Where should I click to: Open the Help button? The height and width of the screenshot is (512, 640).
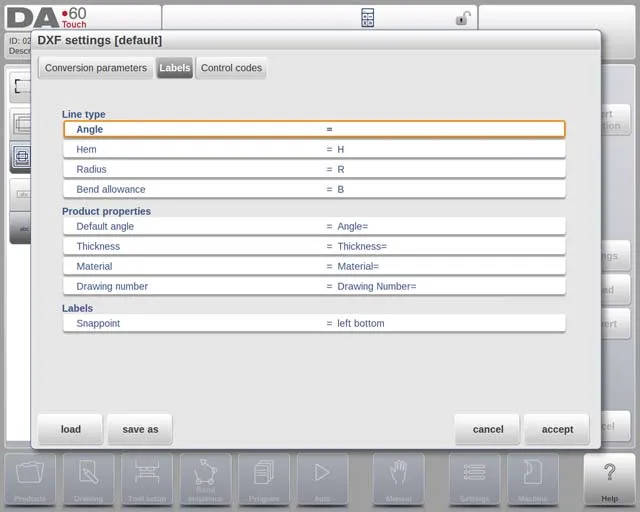coord(609,479)
